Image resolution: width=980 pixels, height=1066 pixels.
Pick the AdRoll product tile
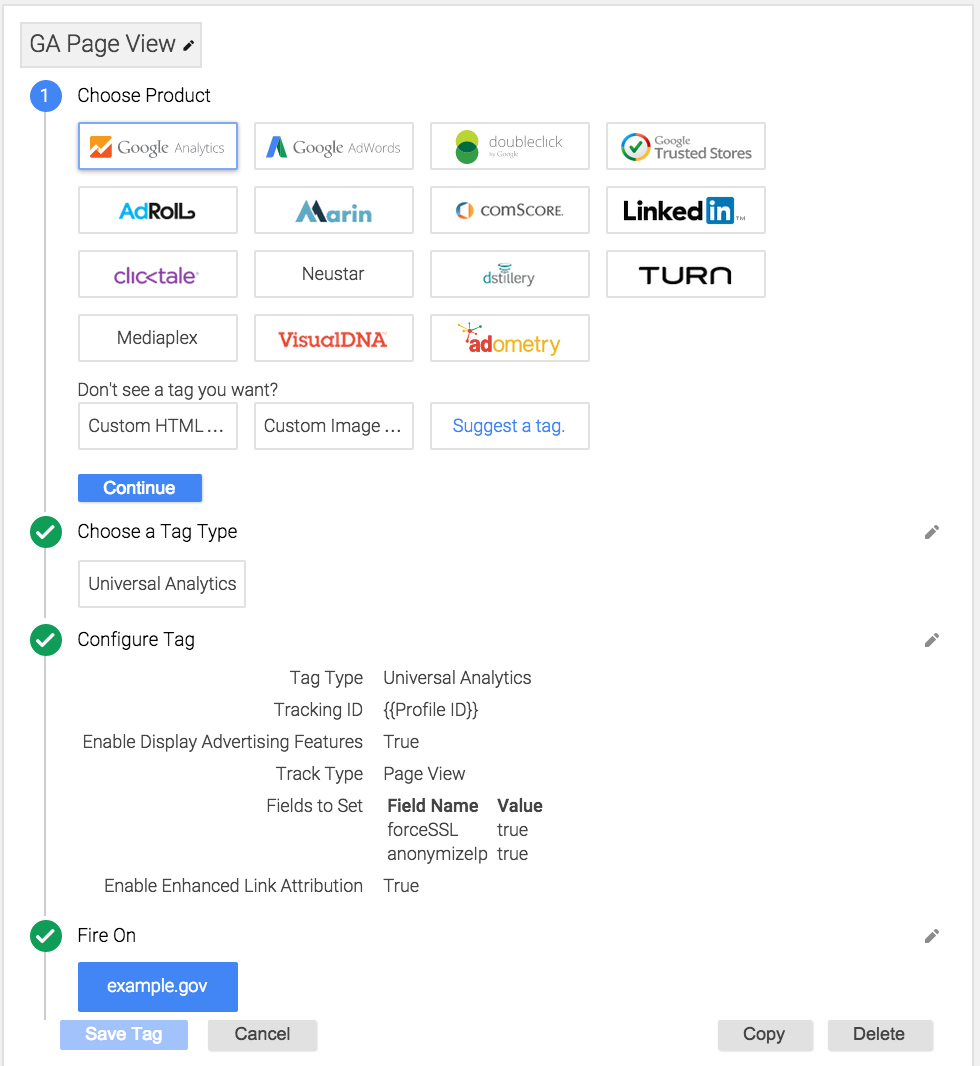[x=158, y=210]
